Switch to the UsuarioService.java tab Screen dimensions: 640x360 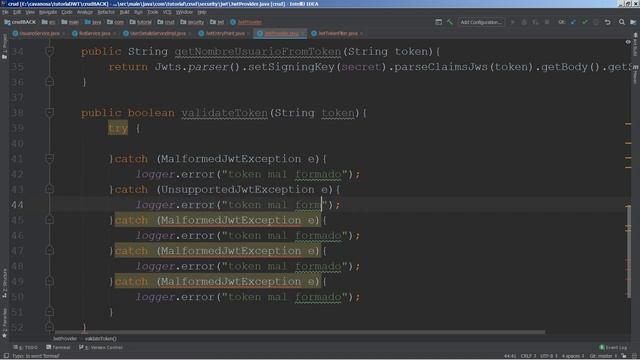coord(39,33)
